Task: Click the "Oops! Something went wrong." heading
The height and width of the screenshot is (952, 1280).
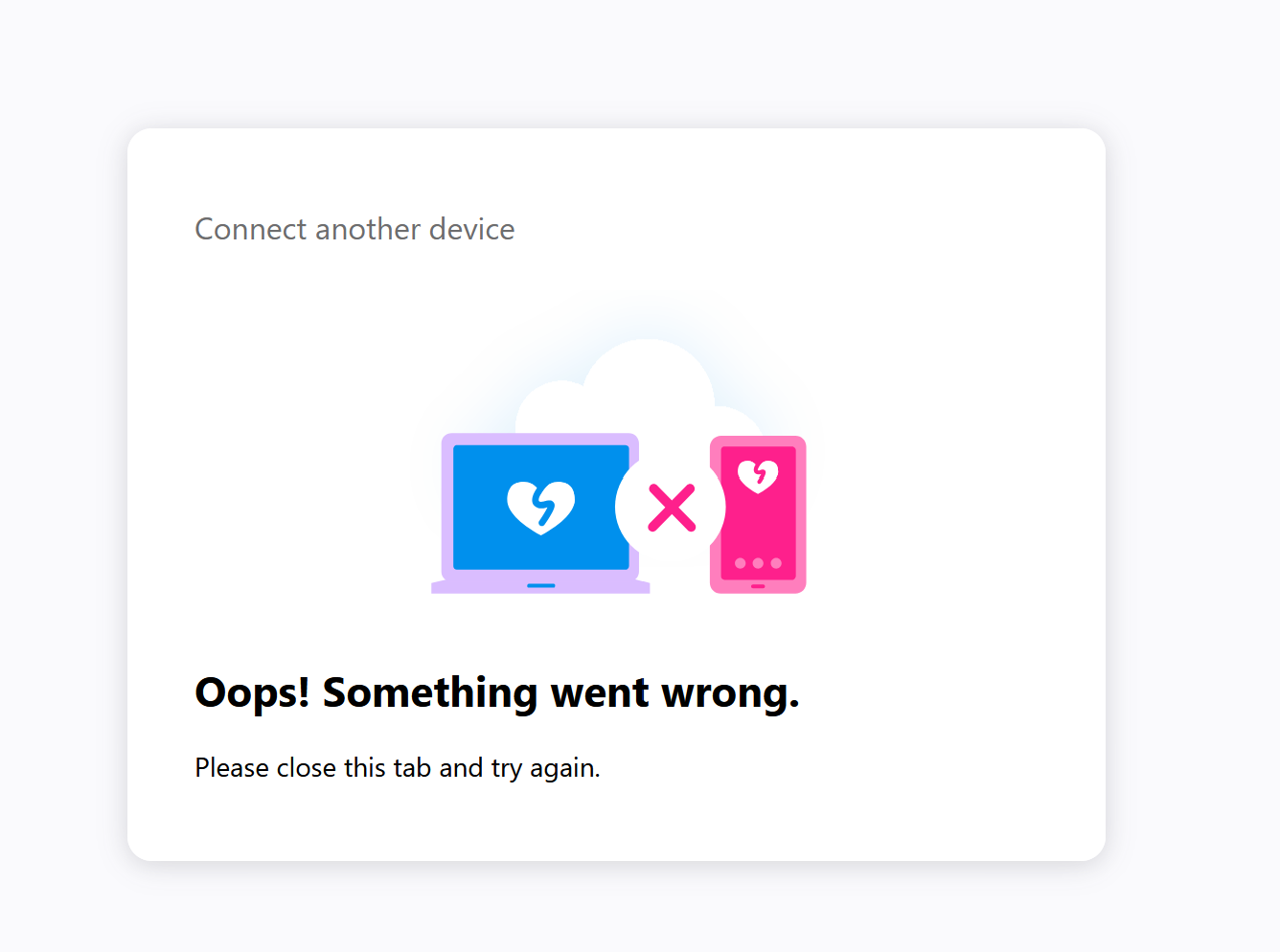Action: click(496, 692)
